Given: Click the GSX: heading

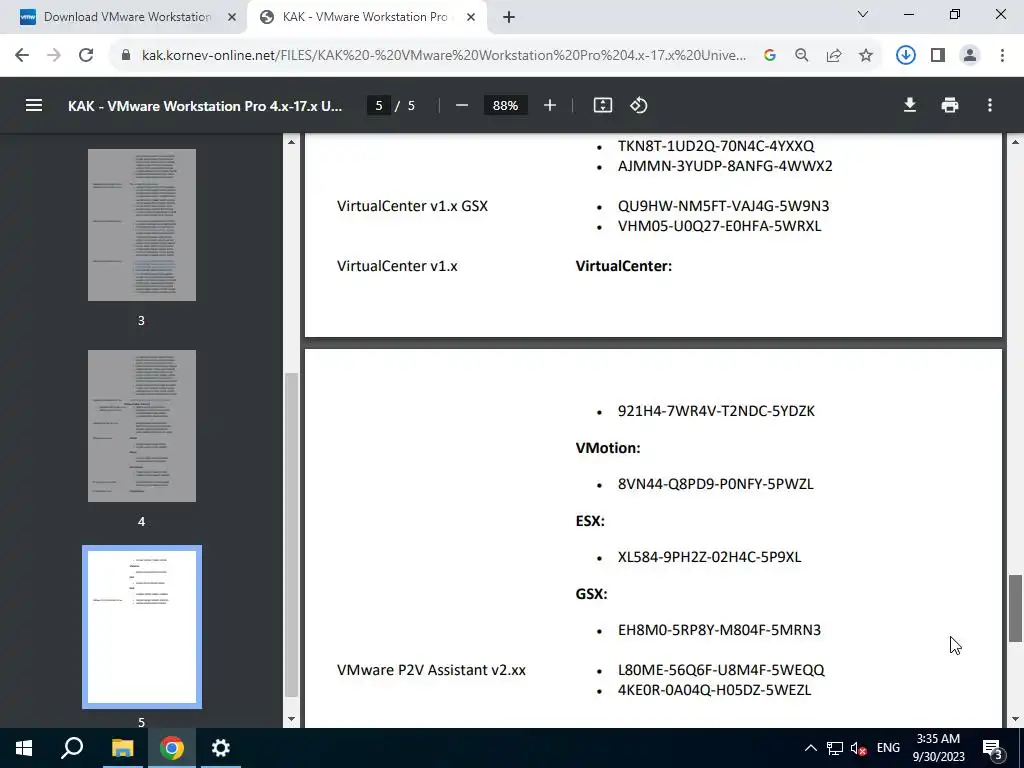Looking at the screenshot, I should 591,594.
